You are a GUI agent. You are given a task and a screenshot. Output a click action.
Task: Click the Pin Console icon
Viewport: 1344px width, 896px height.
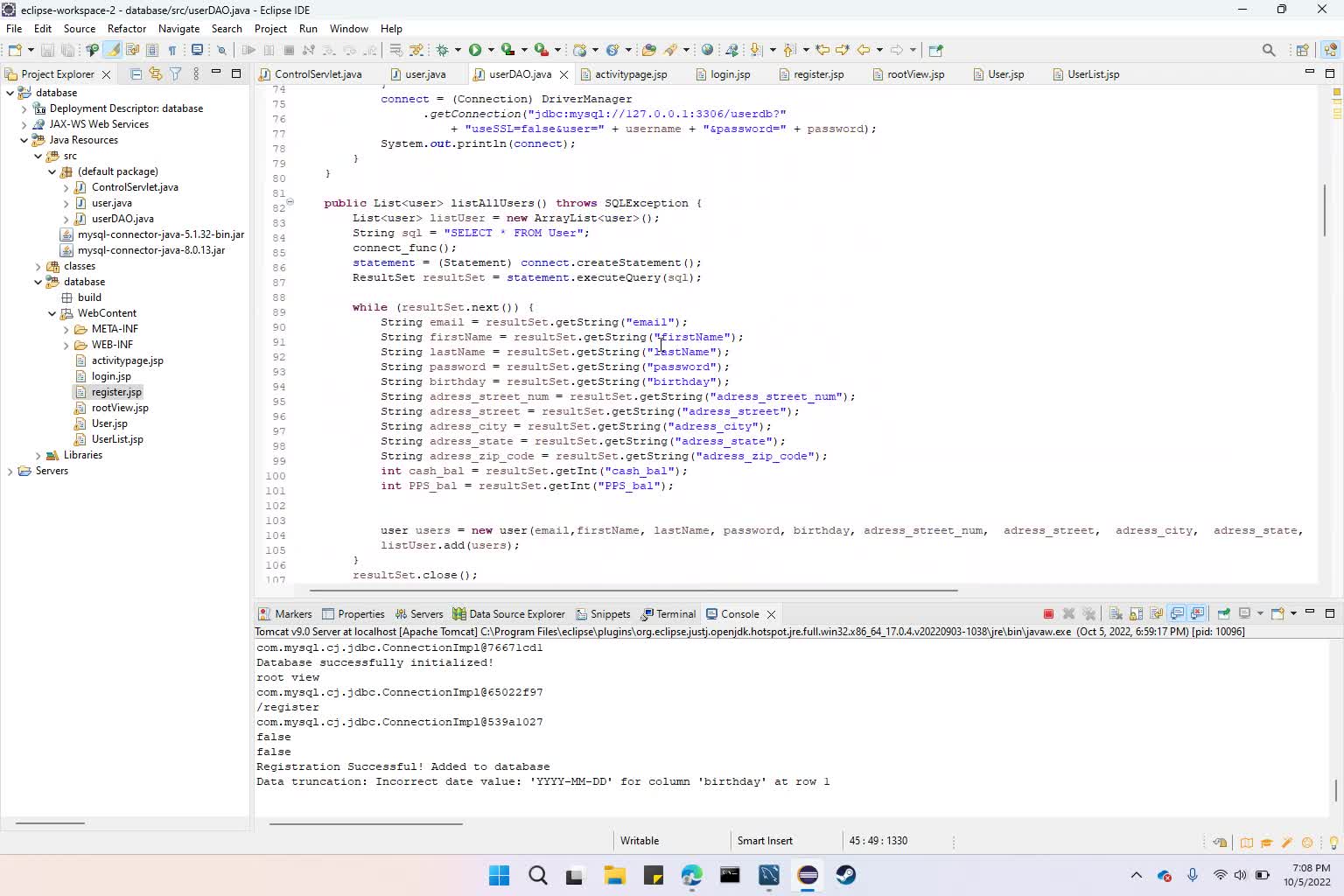[1223, 613]
